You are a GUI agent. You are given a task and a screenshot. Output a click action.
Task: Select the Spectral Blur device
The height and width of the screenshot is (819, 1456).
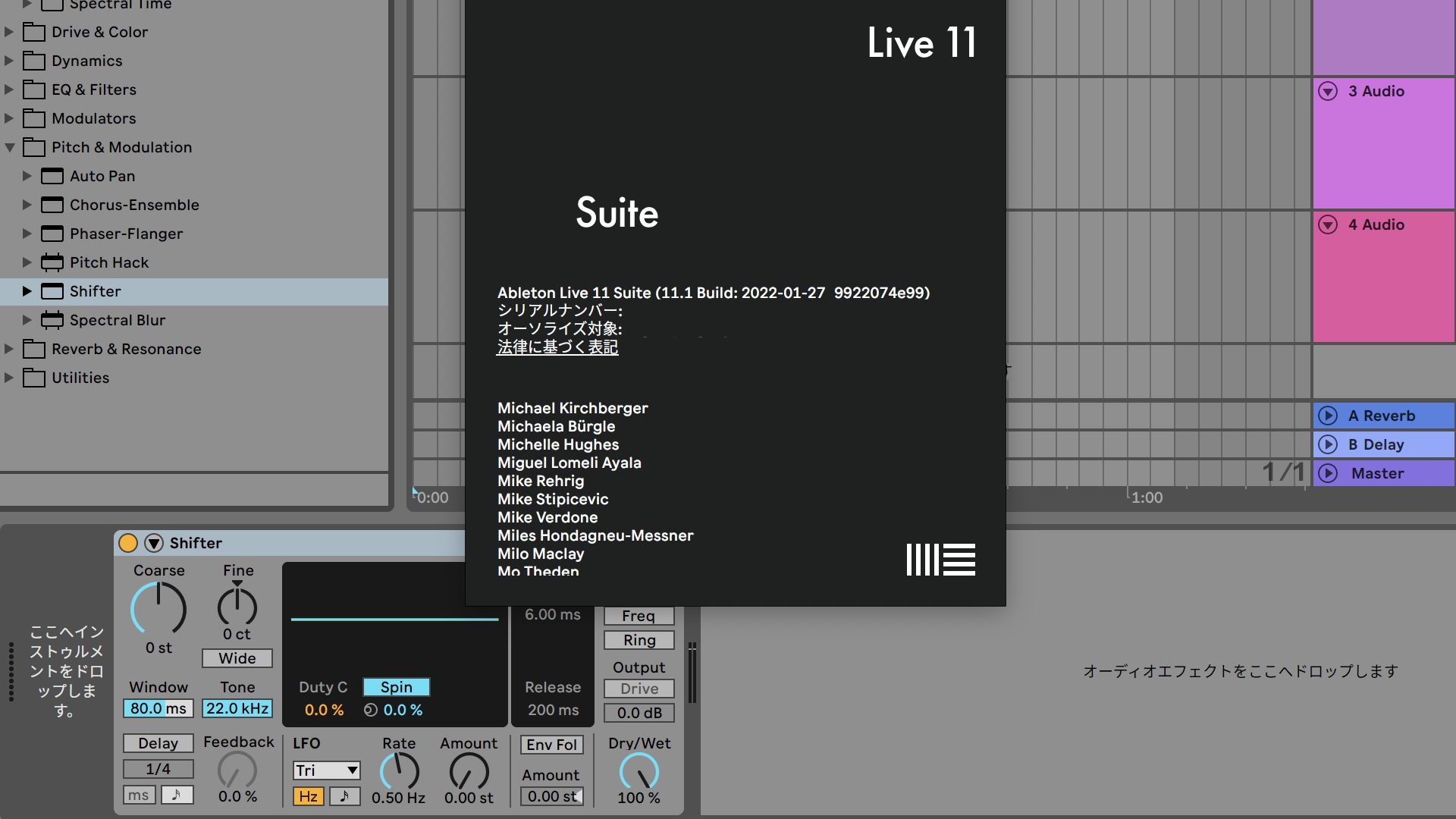point(117,320)
